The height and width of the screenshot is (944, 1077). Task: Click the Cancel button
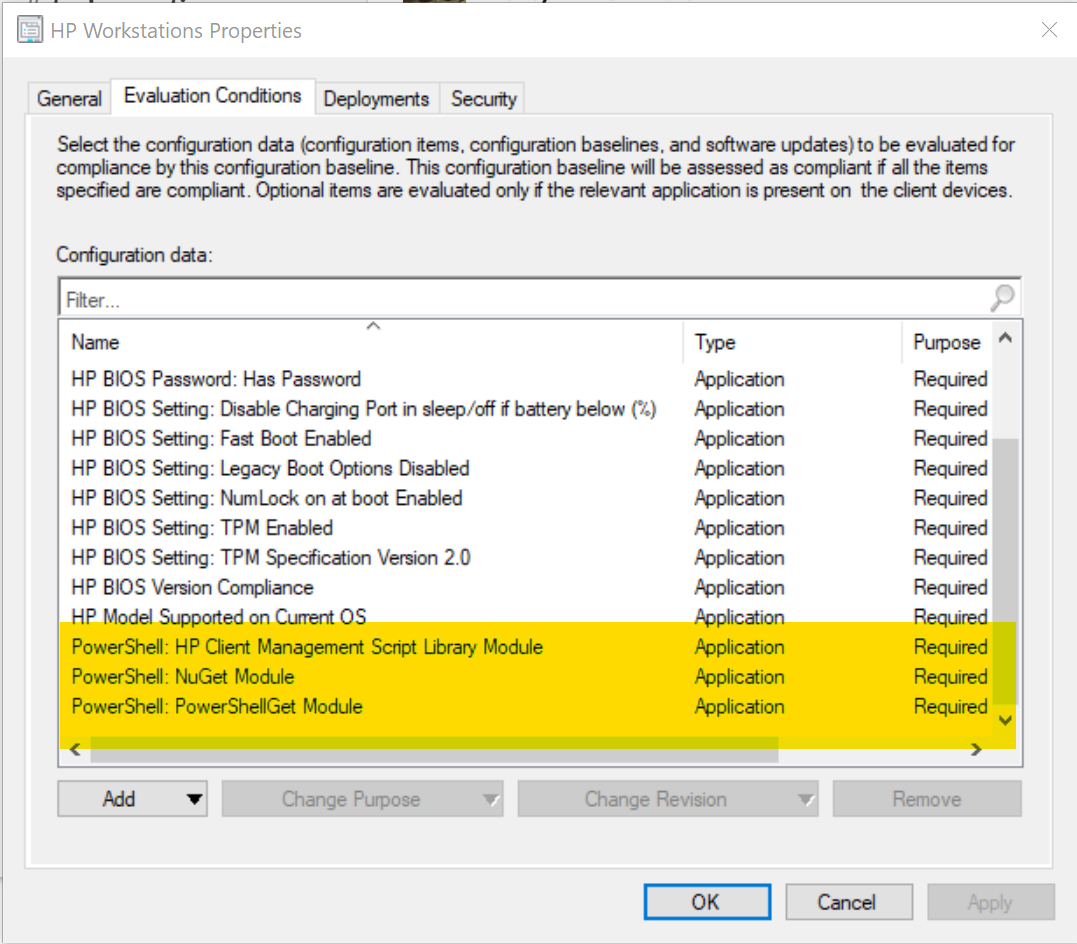[848, 901]
